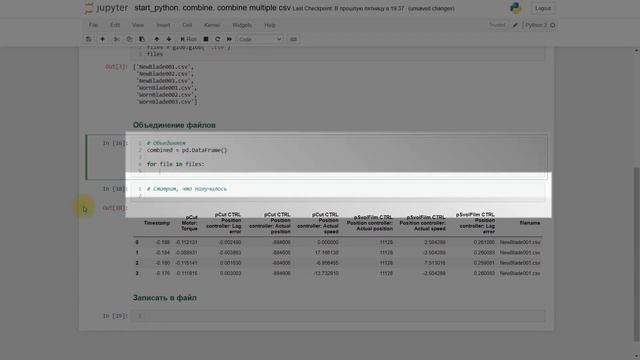This screenshot has width=640, height=360.
Task: Click the filename column header
Action: tap(530, 223)
